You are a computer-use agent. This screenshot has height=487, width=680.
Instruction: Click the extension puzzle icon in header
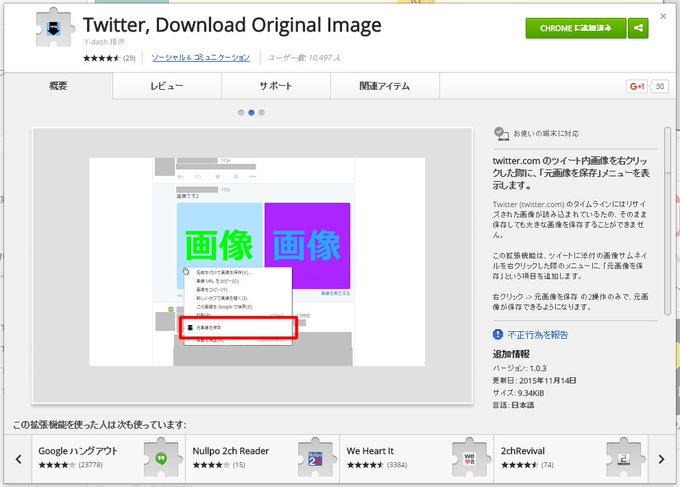coord(54,28)
